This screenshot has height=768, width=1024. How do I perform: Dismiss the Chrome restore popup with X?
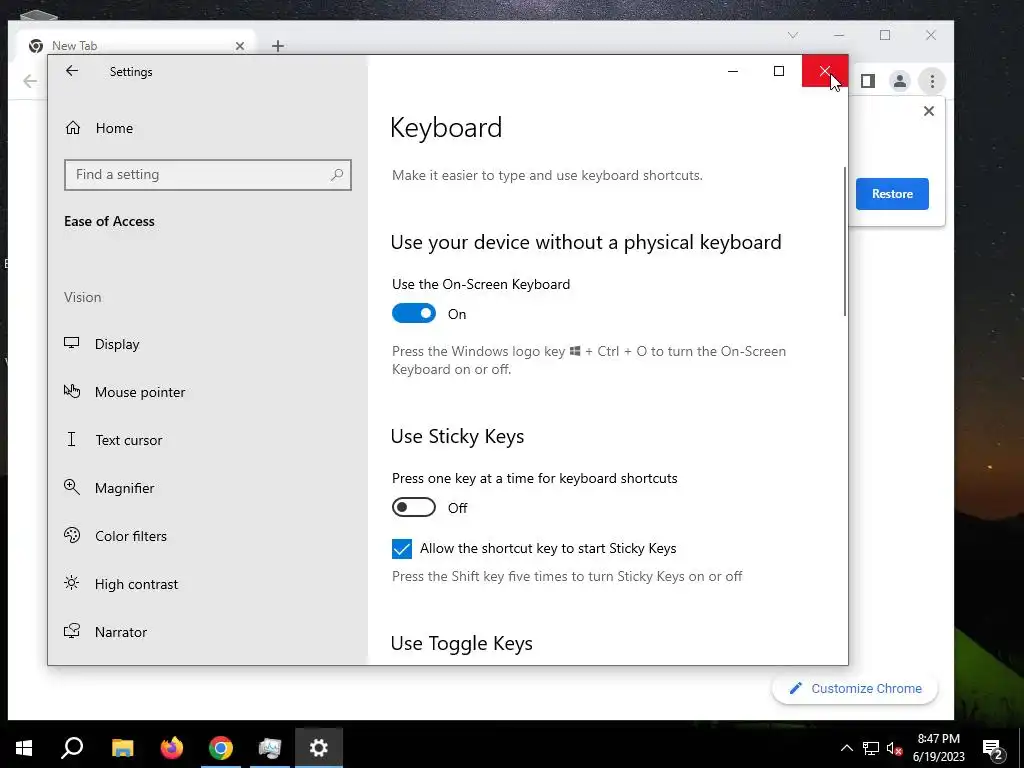pyautogui.click(x=929, y=111)
